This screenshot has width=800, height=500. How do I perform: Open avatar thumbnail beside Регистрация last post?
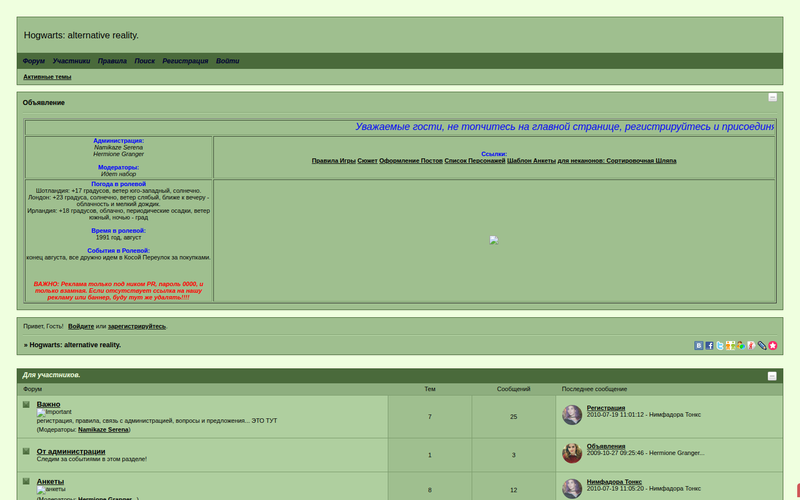(572, 414)
